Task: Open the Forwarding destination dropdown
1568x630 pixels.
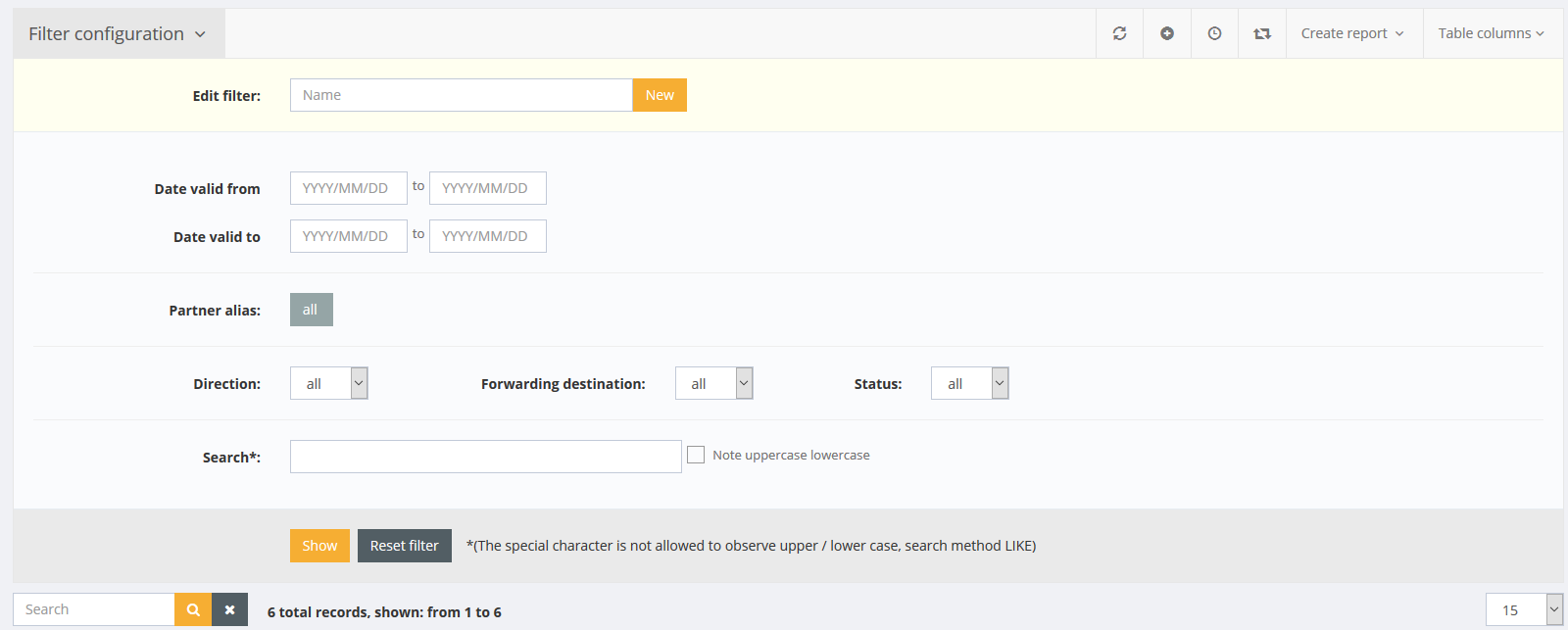Action: tap(713, 383)
